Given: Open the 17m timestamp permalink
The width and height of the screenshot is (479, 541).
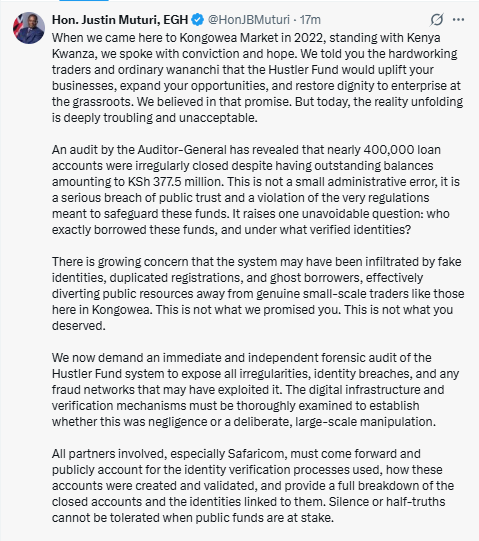Looking at the screenshot, I should click(x=310, y=20).
